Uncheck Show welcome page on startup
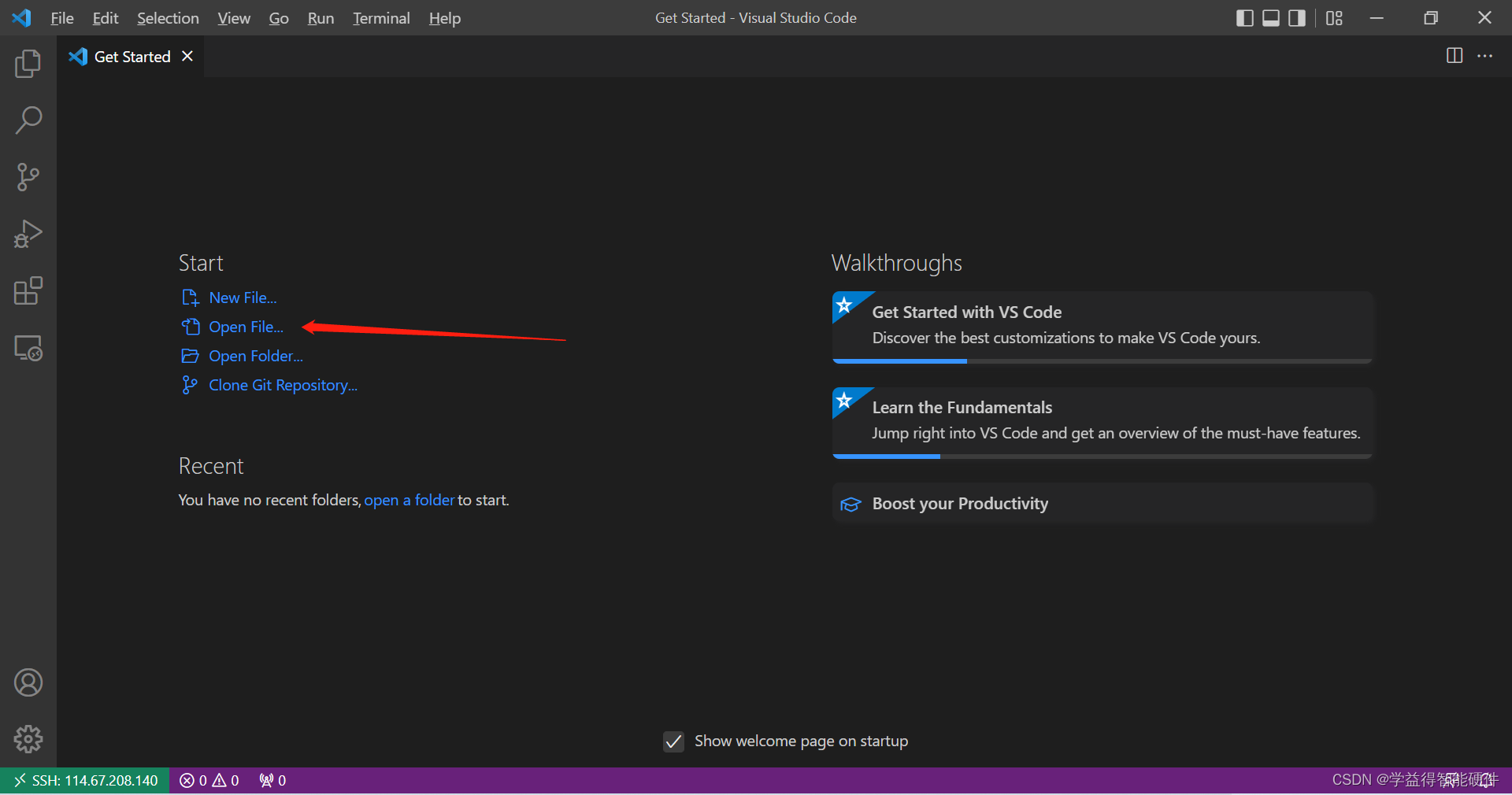Screen dimensions: 1512x795 [x=673, y=741]
